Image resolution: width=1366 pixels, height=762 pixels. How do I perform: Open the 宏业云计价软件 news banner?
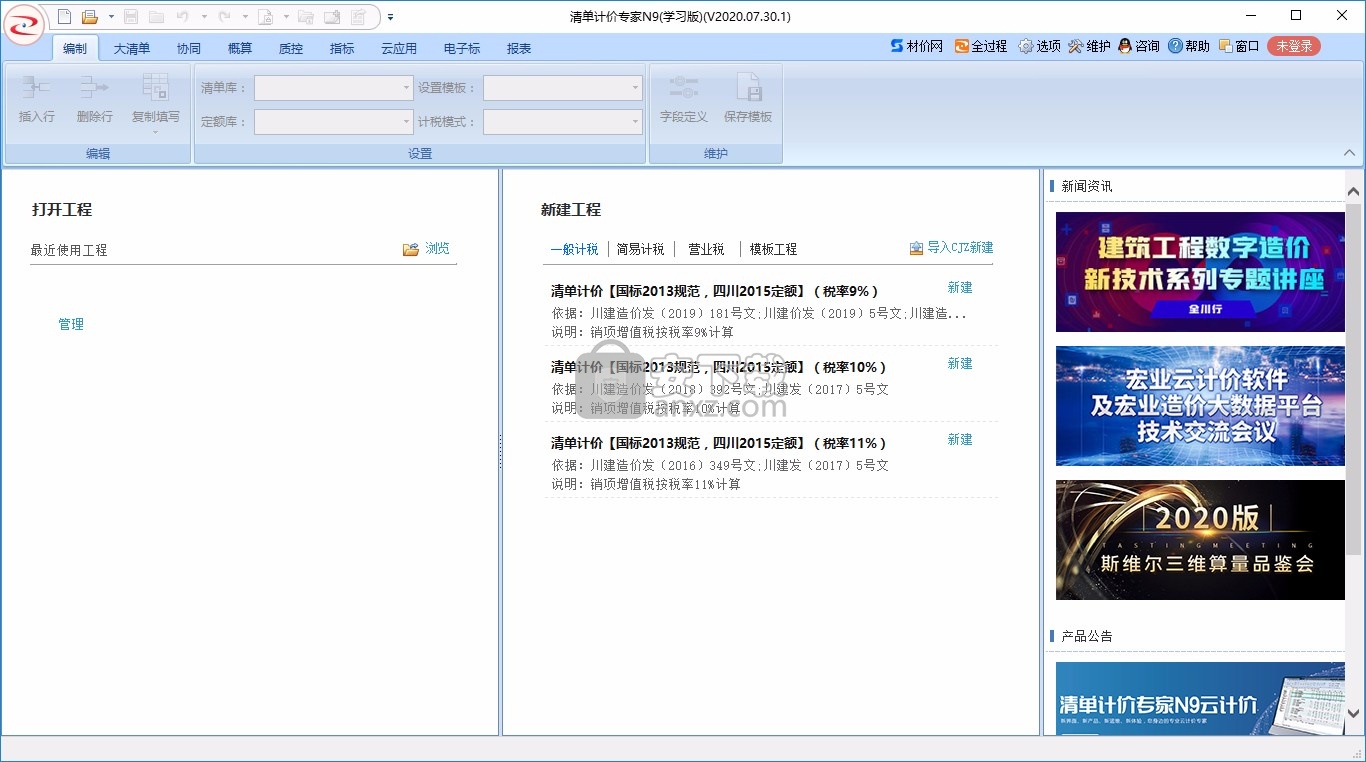(1200, 406)
